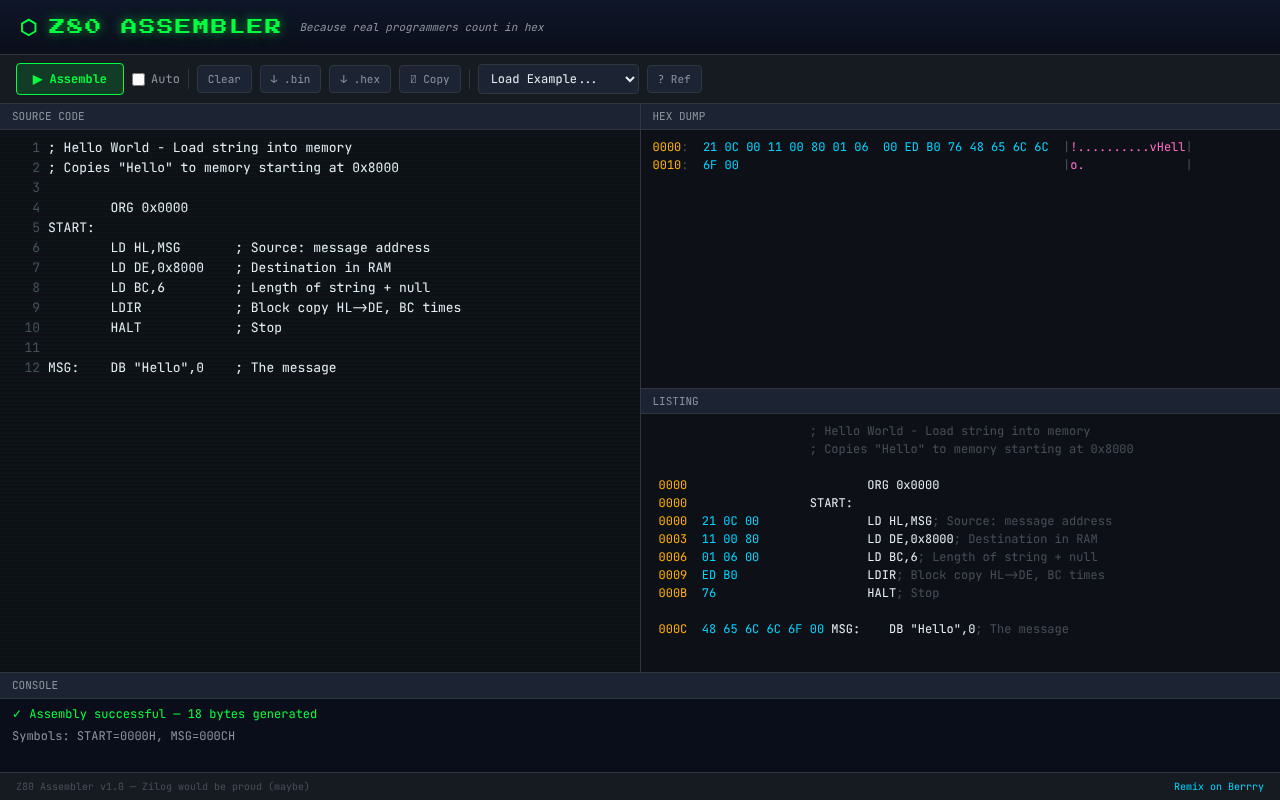
Task: Click listing bytes 01 06 00
Action: click(730, 558)
